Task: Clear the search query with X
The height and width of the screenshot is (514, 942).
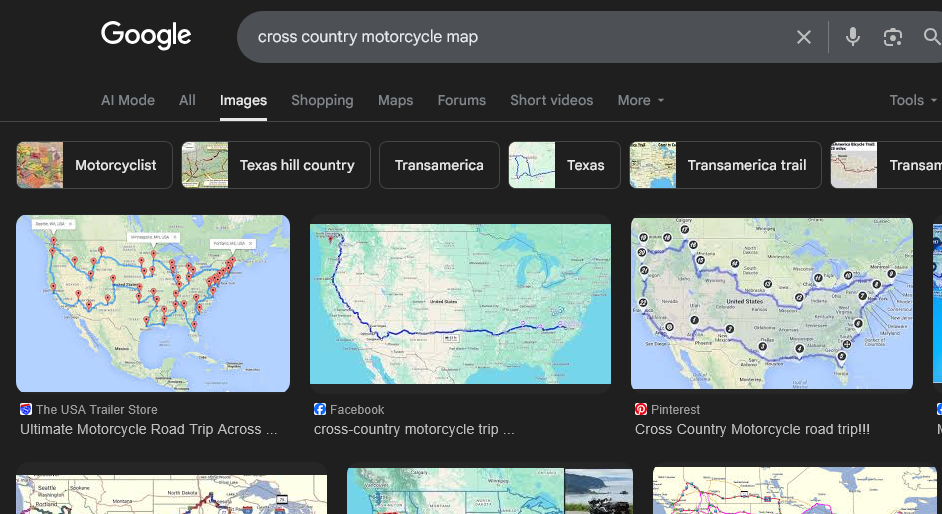Action: 803,37
